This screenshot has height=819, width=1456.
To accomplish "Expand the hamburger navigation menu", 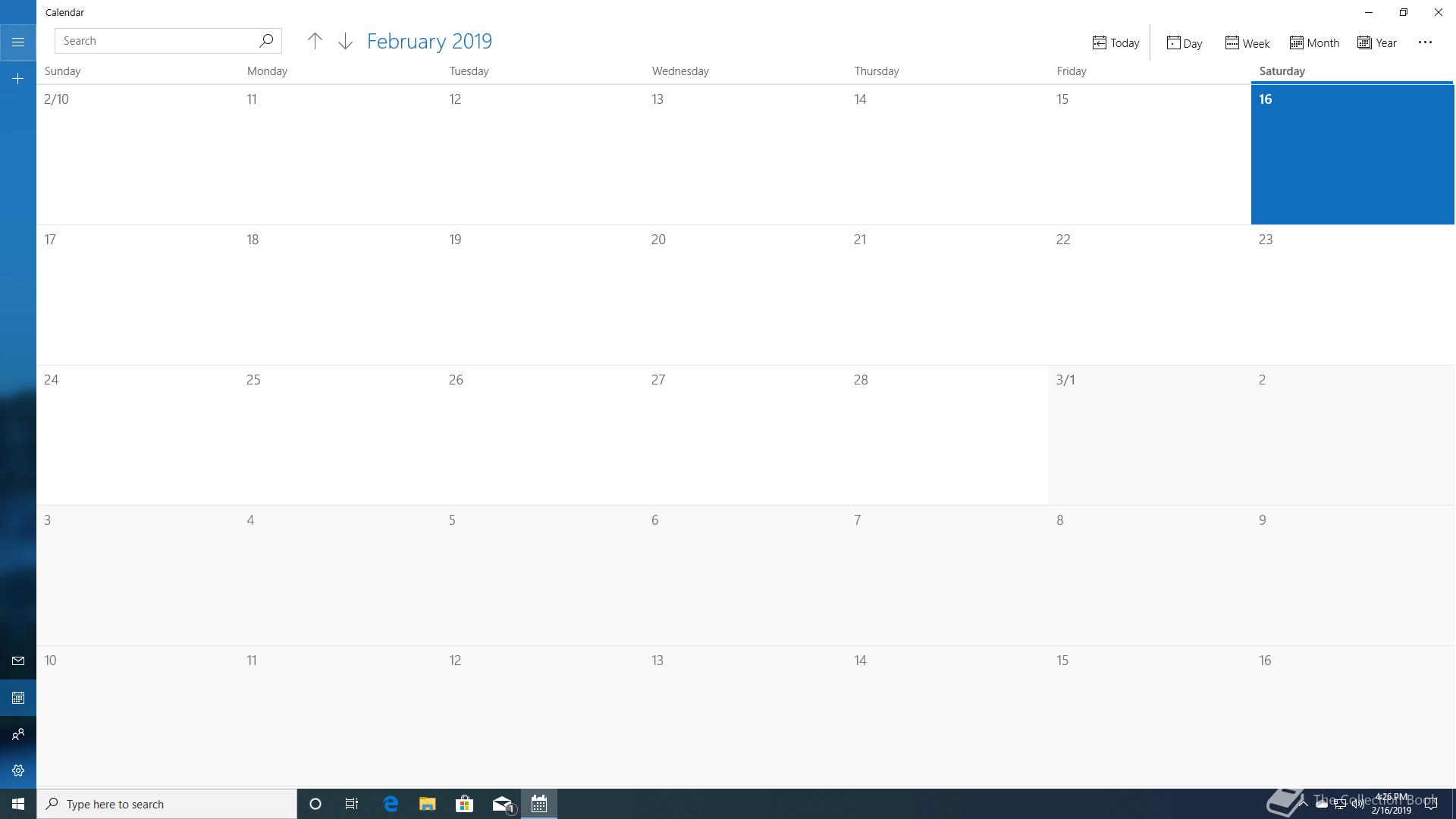I will click(18, 42).
